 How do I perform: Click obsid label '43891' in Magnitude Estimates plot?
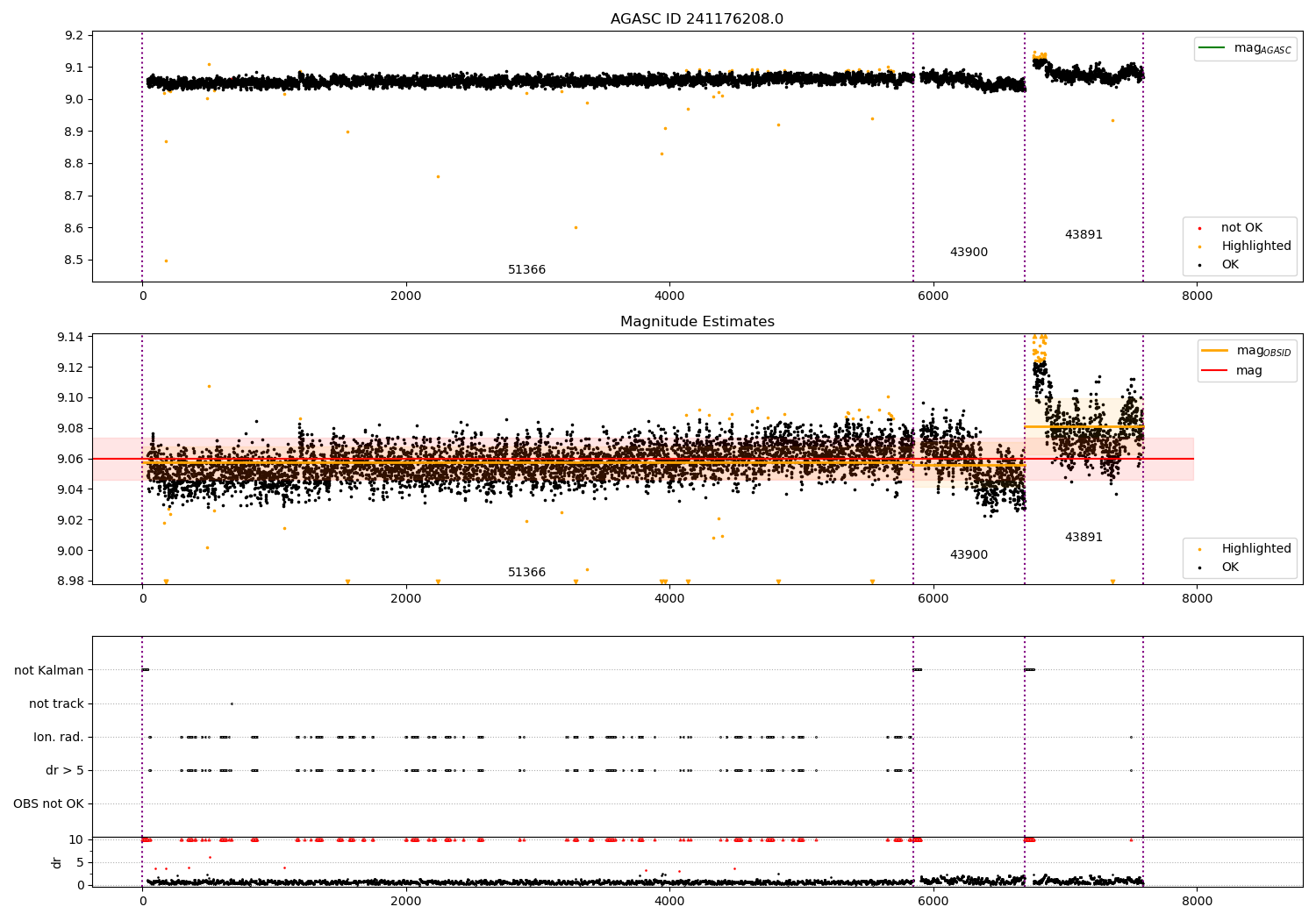click(x=1084, y=538)
